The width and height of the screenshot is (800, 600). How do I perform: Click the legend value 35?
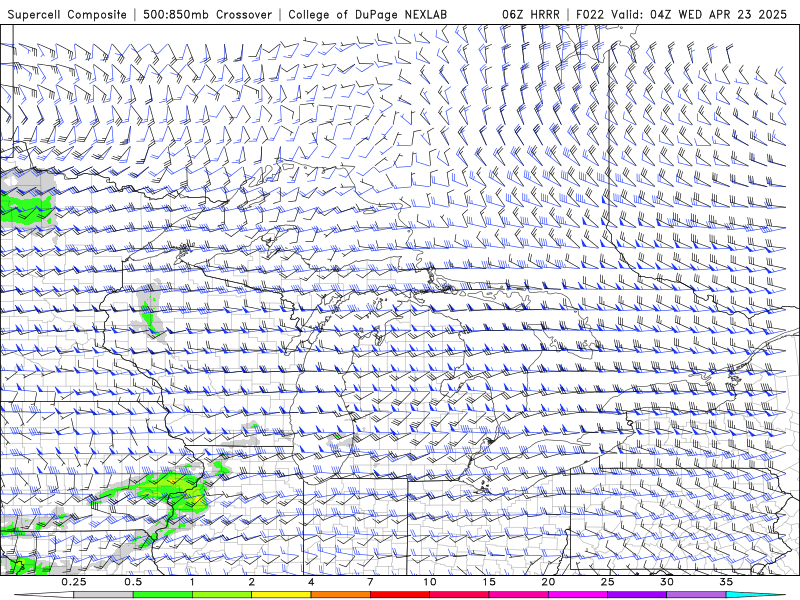pos(726,582)
